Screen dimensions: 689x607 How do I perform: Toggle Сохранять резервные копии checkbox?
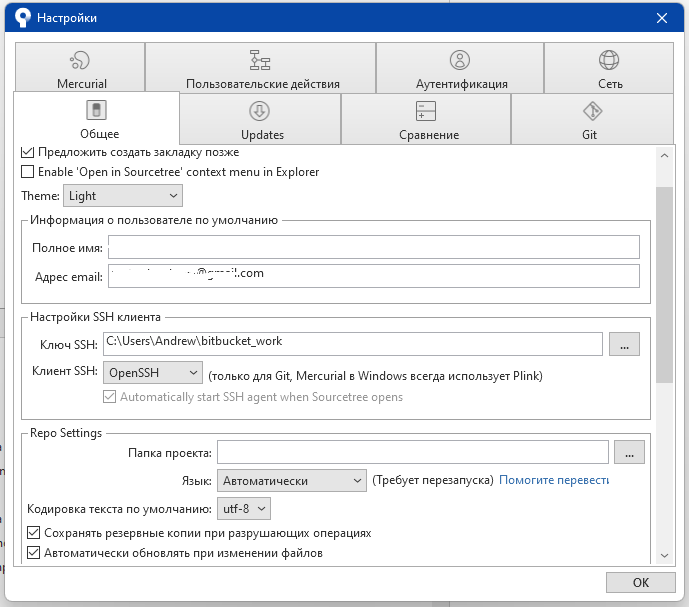[x=33, y=533]
